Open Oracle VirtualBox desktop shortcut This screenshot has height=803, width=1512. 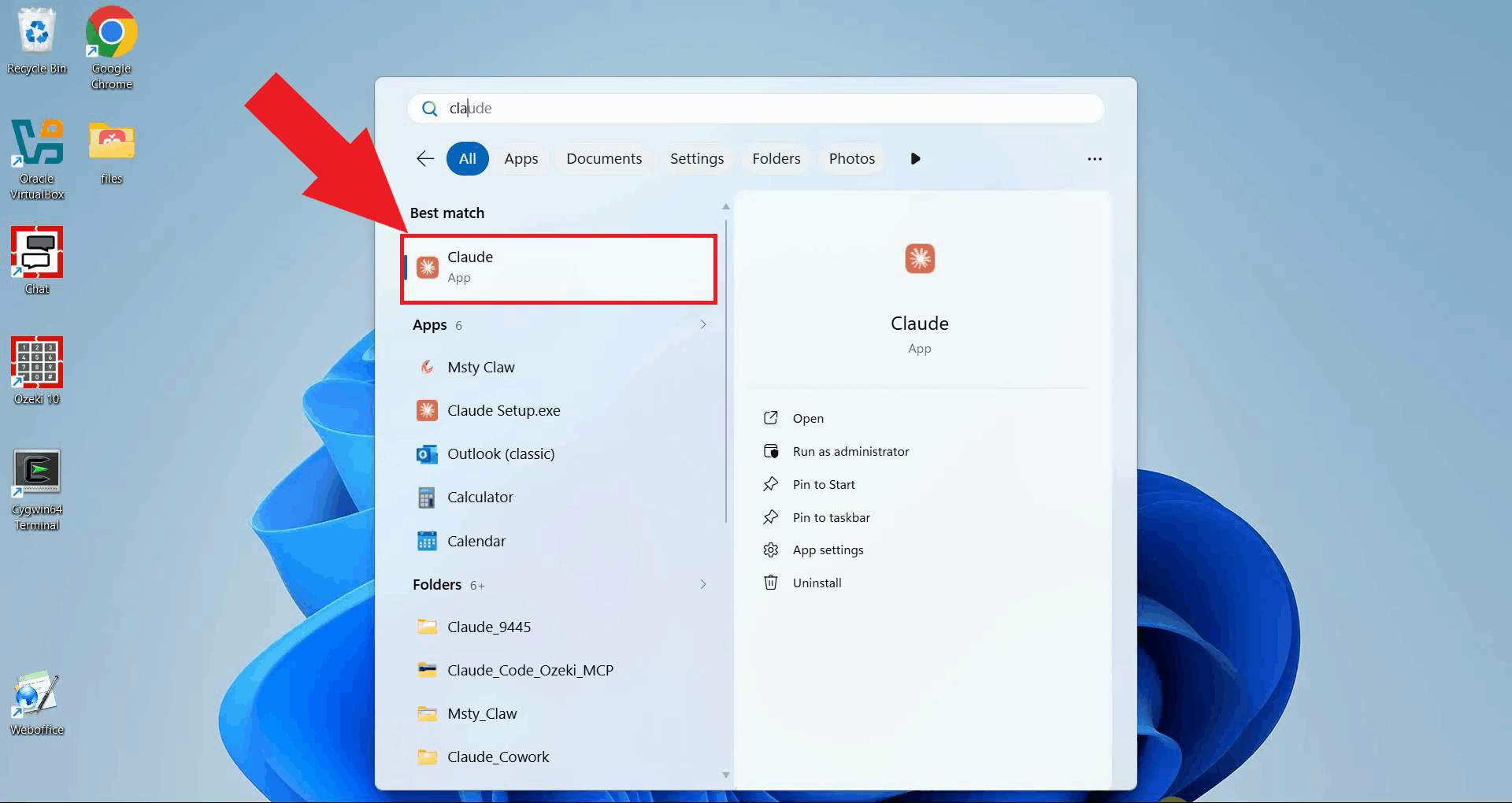pyautogui.click(x=37, y=158)
